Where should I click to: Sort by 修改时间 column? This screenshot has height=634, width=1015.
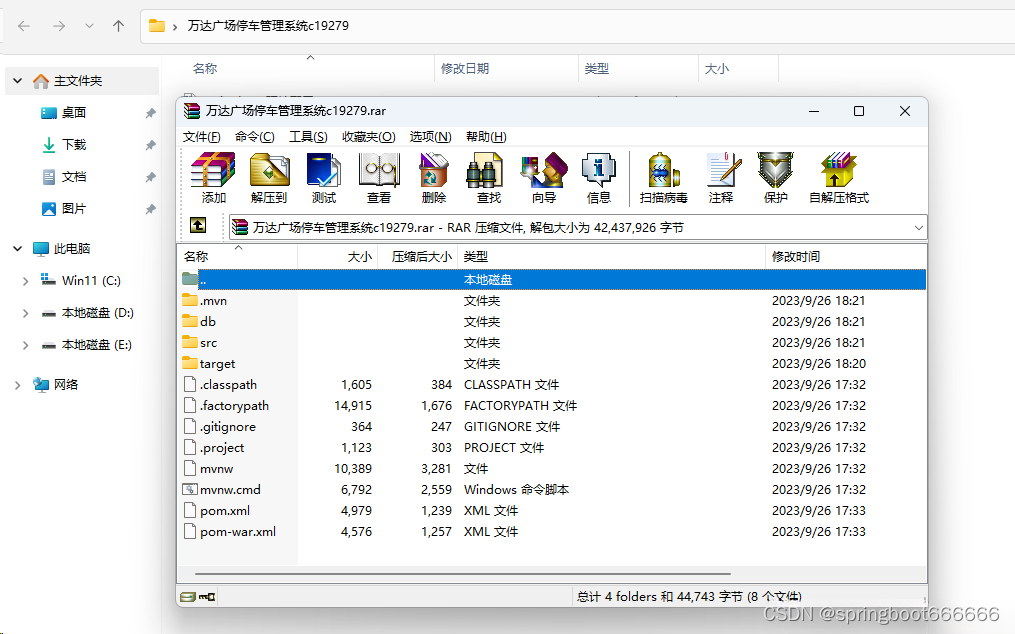click(845, 256)
